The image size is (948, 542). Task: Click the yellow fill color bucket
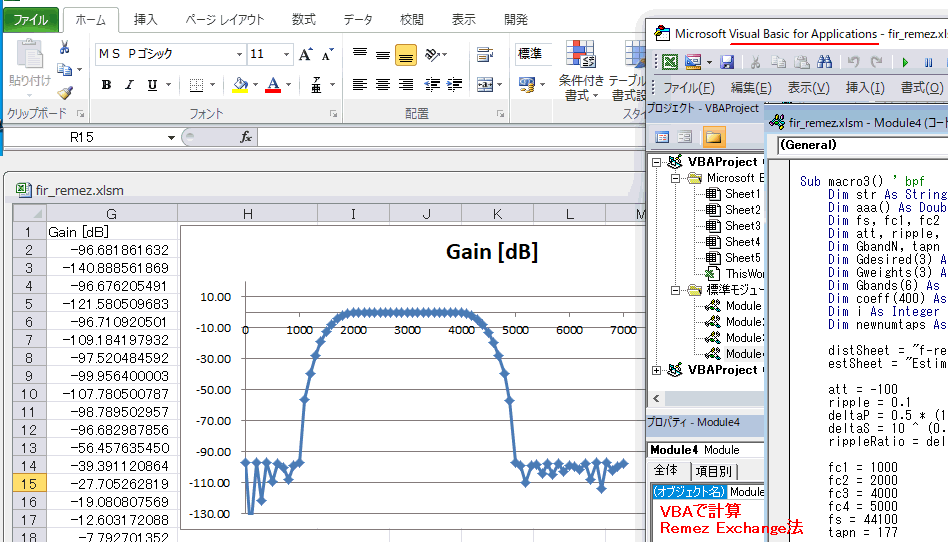(x=240, y=85)
